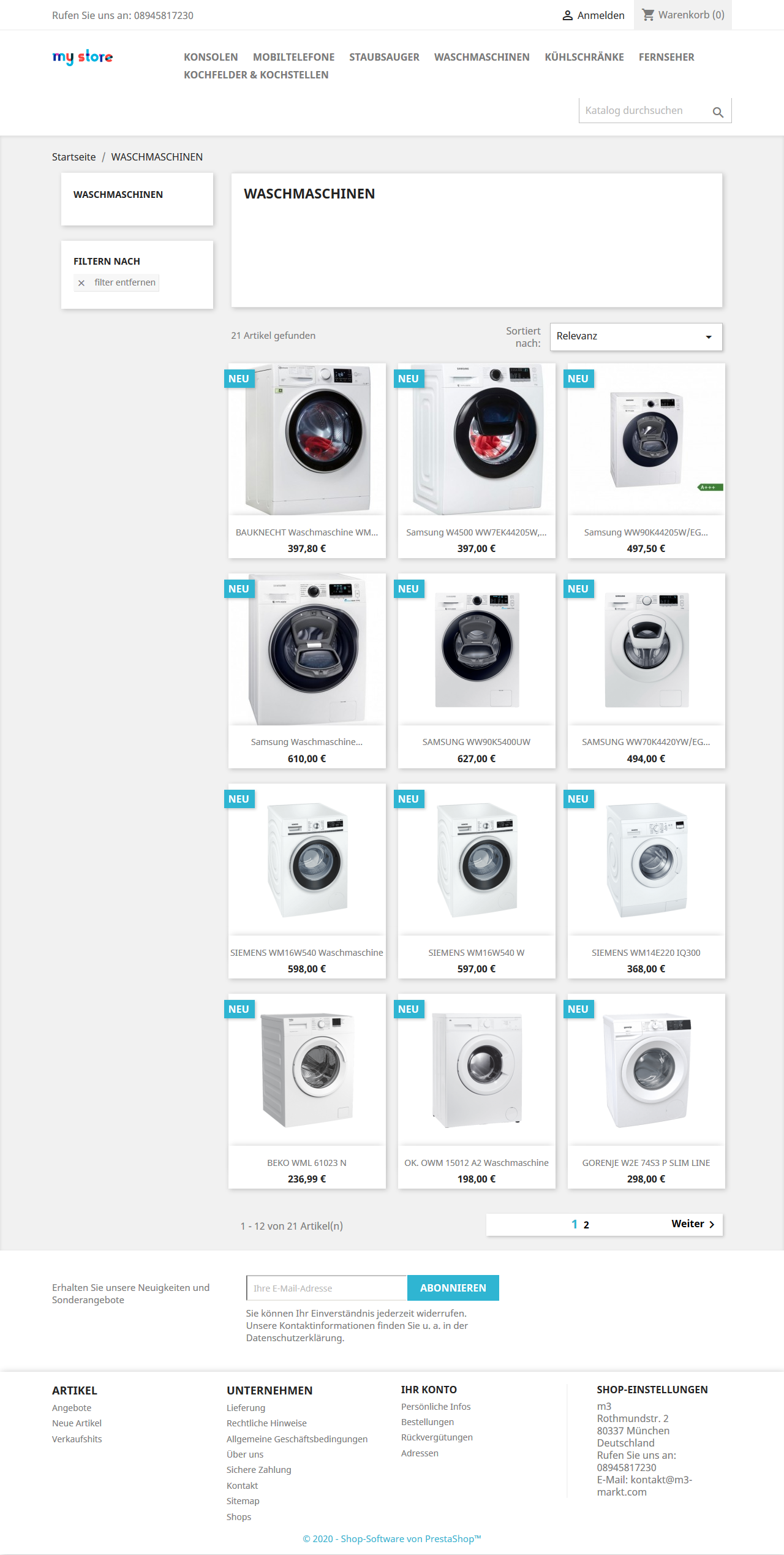Click the Startseite breadcrumb link

tap(74, 157)
